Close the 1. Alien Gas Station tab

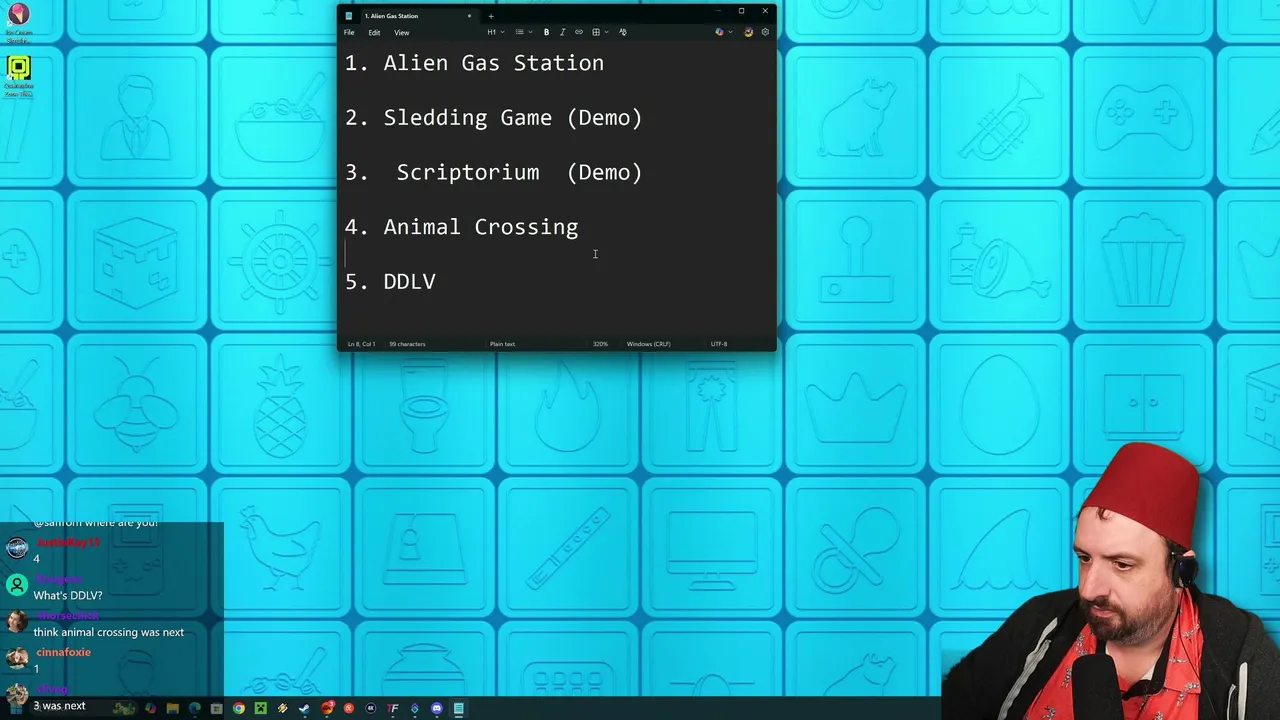point(469,16)
